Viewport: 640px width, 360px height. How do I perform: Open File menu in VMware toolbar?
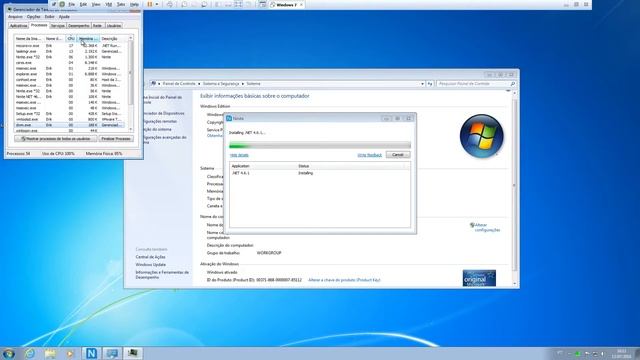[x=71, y=4]
